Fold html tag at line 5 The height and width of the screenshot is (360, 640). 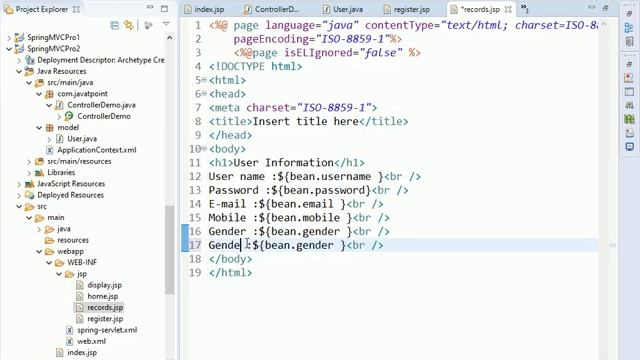(x=204, y=80)
